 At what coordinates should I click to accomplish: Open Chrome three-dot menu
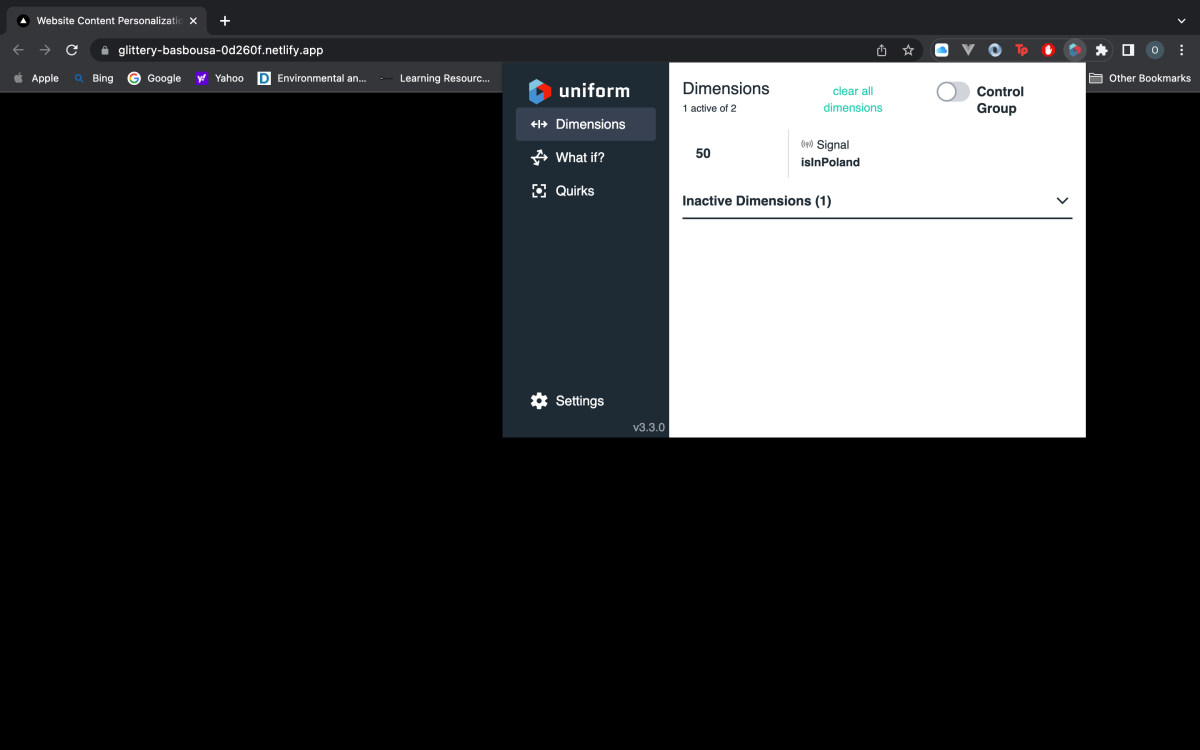[x=1183, y=50]
